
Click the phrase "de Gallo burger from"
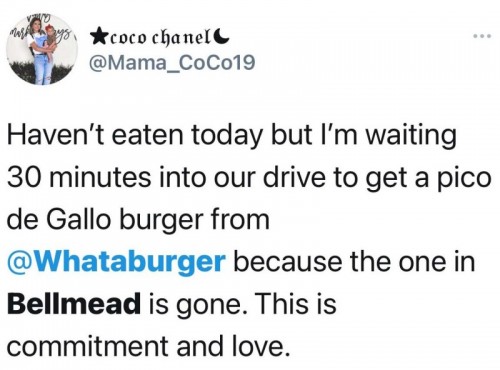click(x=138, y=220)
